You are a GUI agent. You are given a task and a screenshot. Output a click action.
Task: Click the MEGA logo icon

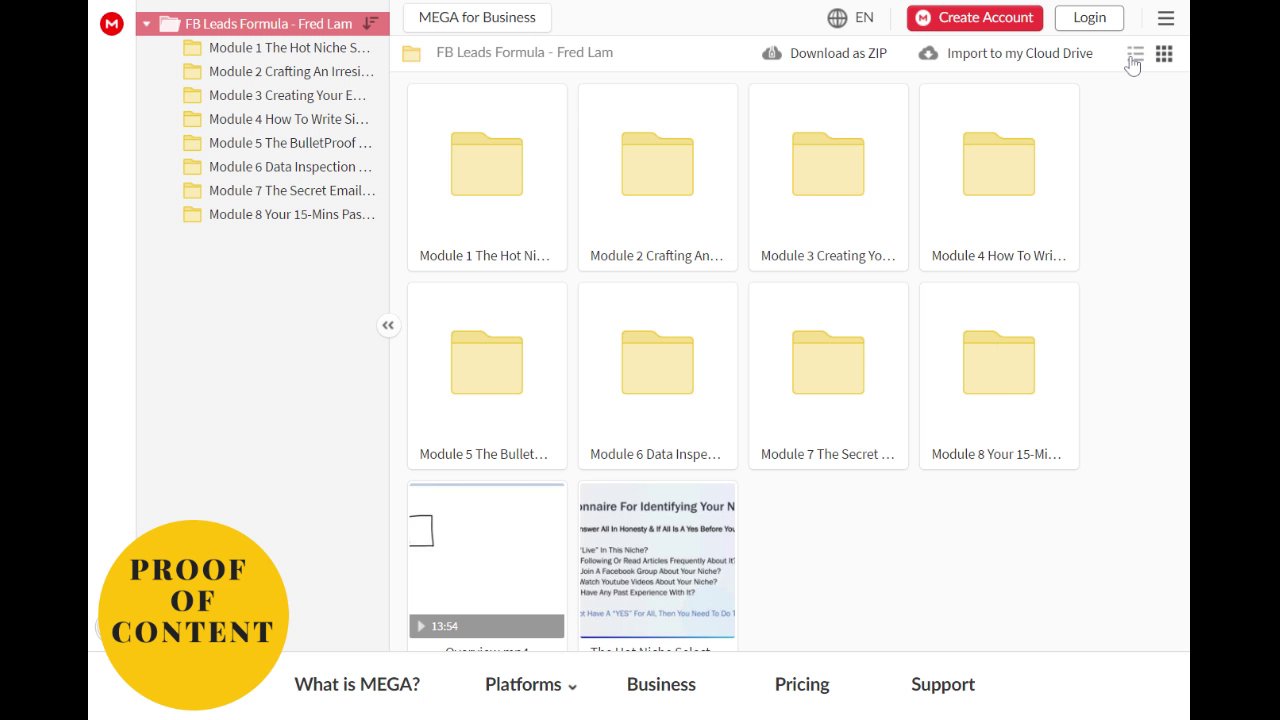[x=112, y=24]
